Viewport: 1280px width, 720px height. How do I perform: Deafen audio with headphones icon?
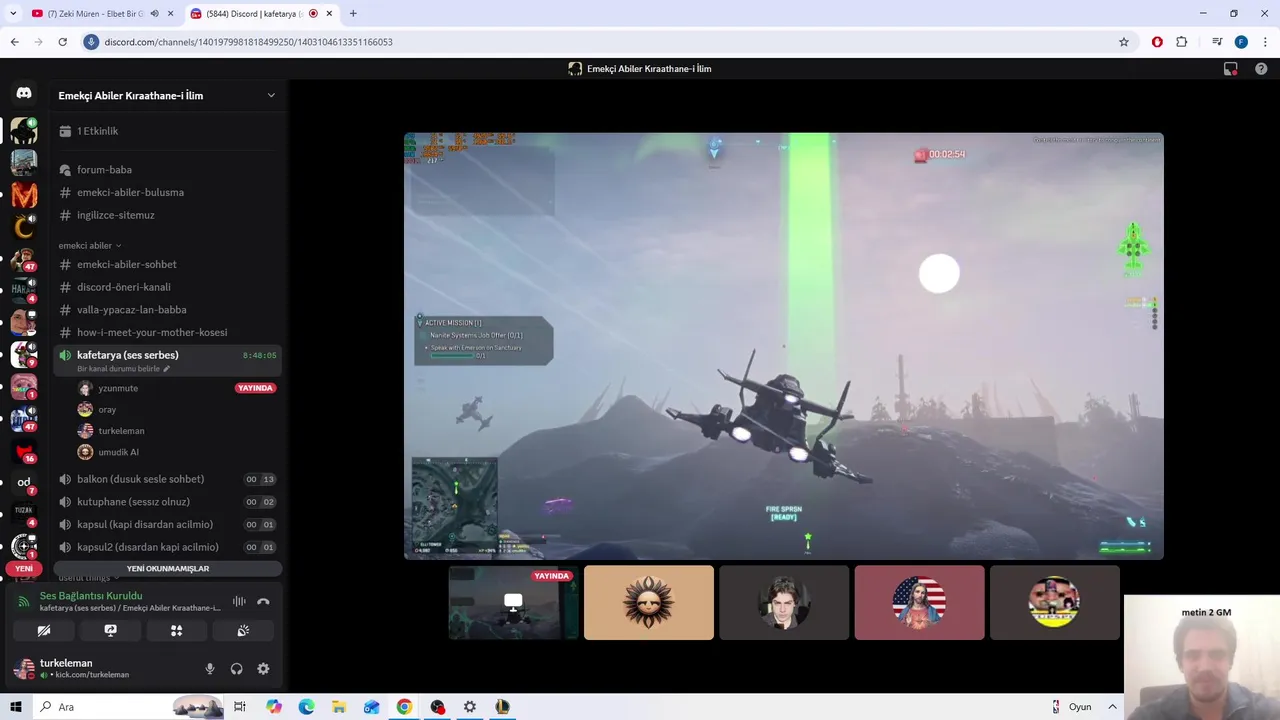(237, 669)
